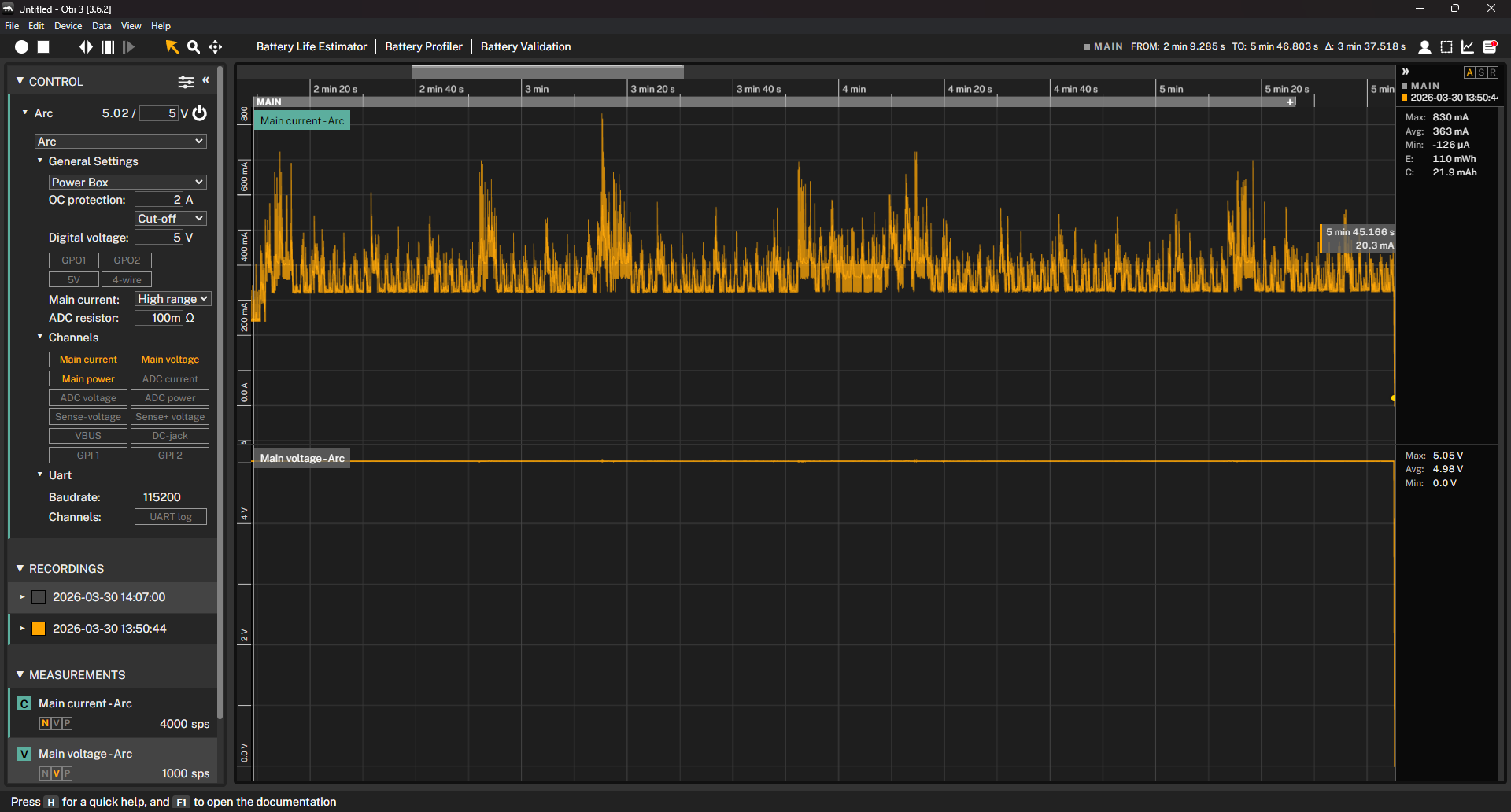1511x812 pixels.
Task: Open the user account icon
Action: (x=1424, y=47)
